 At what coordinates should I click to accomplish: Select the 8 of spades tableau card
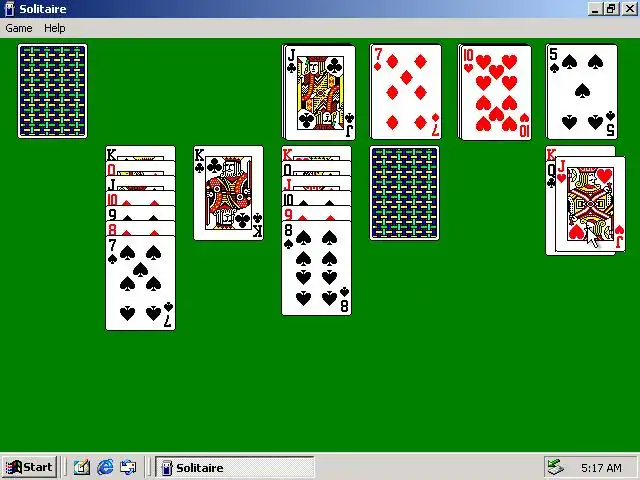click(316, 268)
